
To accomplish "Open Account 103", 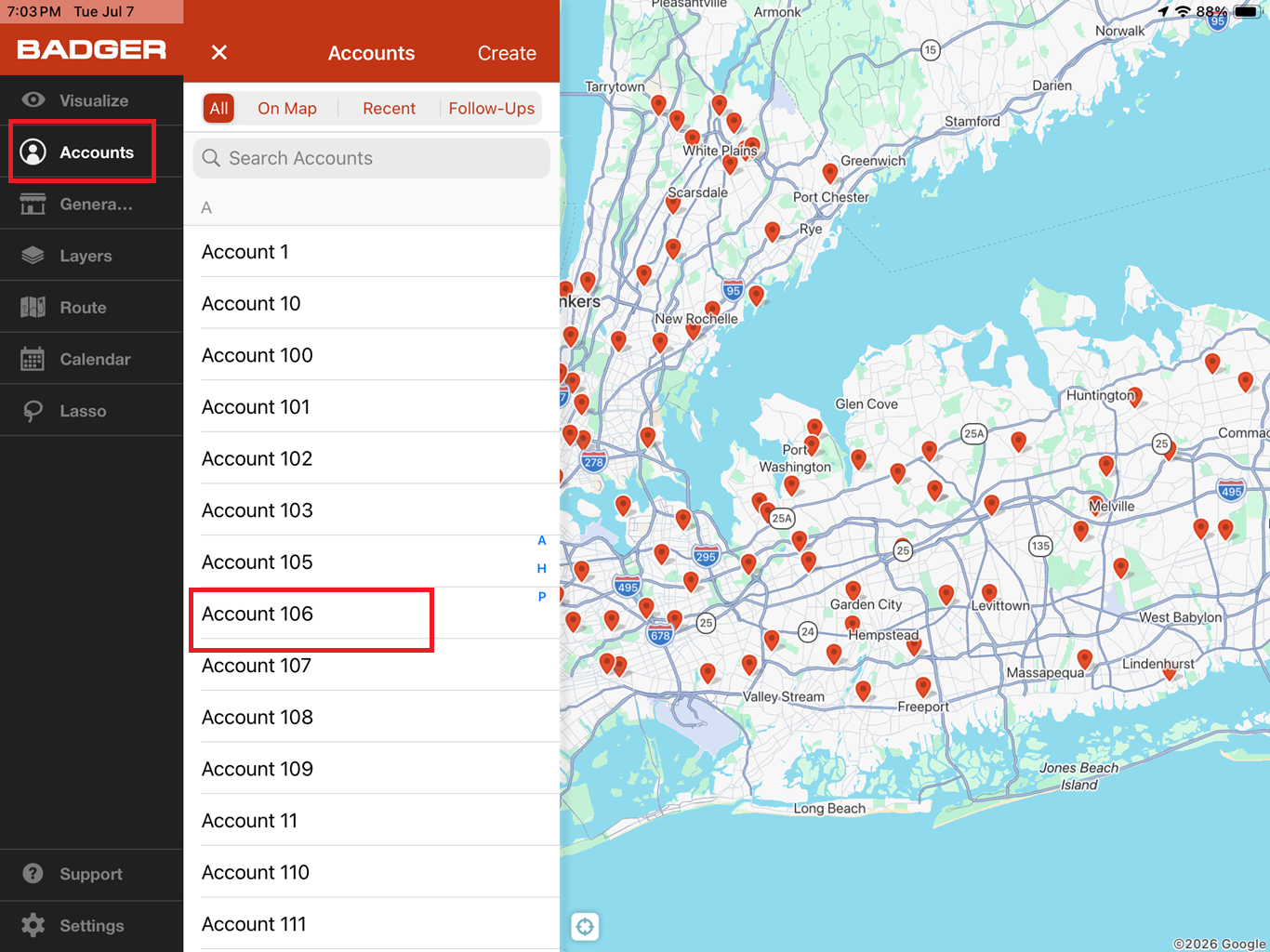I will pyautogui.click(x=372, y=510).
